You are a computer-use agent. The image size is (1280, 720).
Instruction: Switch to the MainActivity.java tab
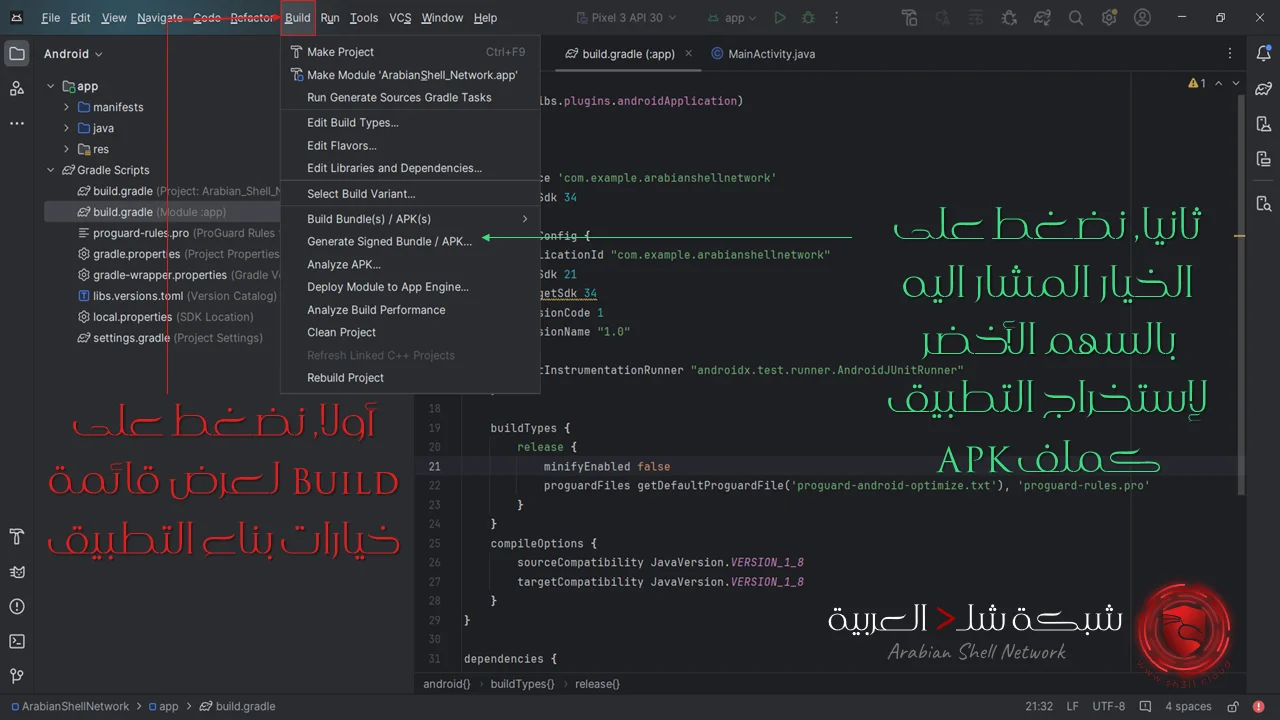click(763, 54)
